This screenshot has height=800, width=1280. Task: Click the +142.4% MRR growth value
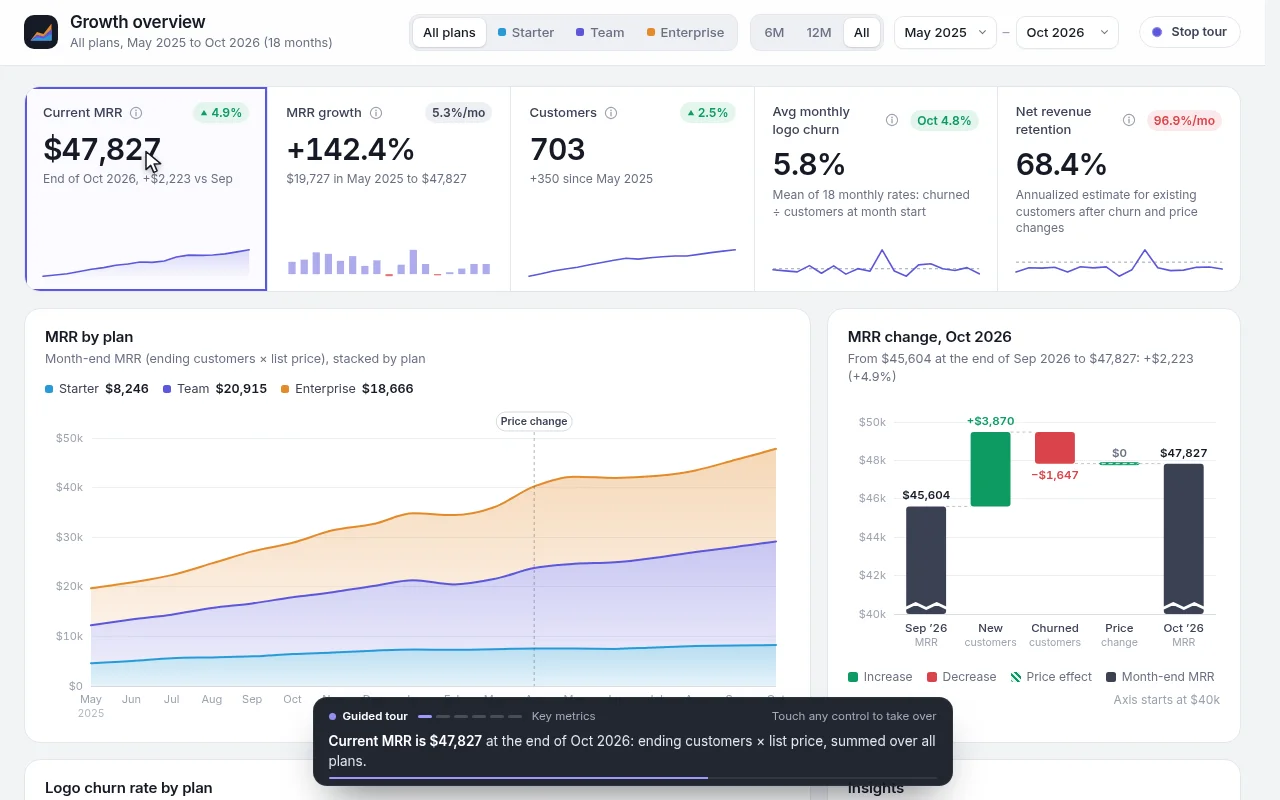point(350,149)
